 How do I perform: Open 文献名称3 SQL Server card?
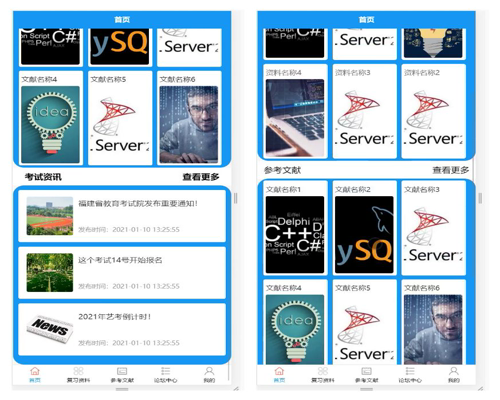pos(434,228)
